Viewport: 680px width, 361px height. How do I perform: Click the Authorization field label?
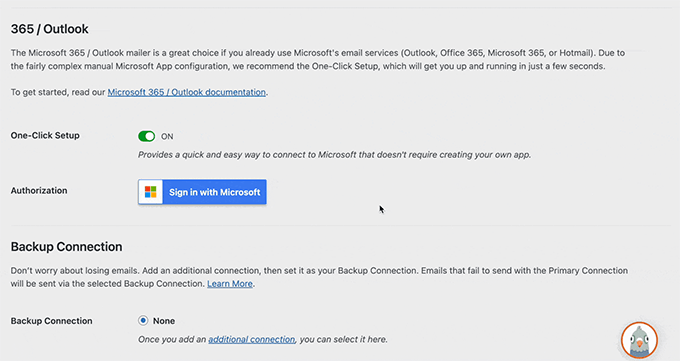pos(39,190)
